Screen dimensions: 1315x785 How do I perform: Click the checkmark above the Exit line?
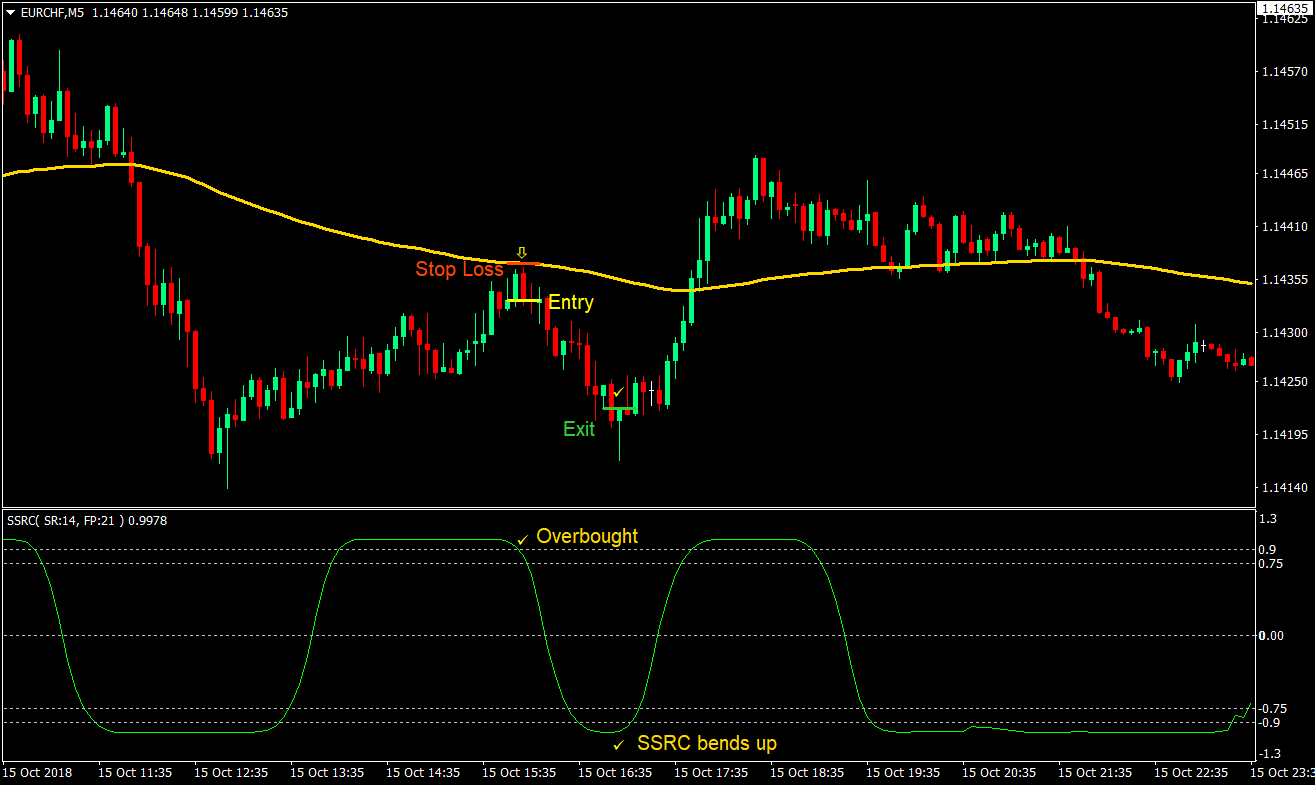coord(618,391)
